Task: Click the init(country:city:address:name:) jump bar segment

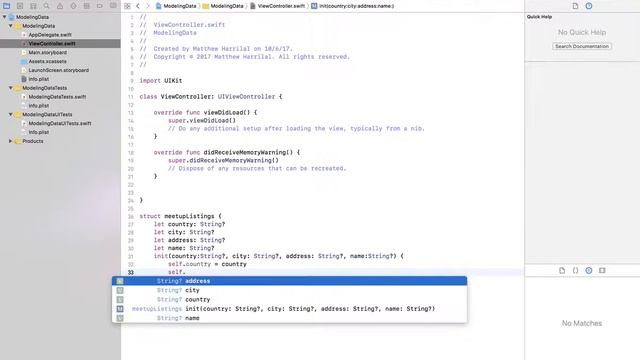Action: click(353, 6)
